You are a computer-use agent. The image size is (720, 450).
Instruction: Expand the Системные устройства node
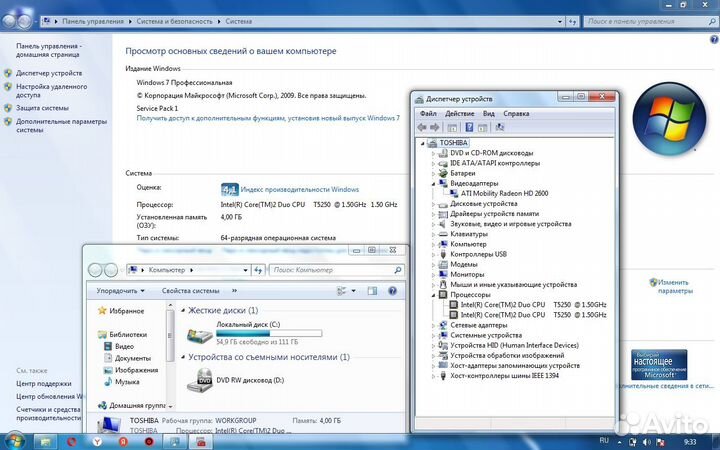433,335
